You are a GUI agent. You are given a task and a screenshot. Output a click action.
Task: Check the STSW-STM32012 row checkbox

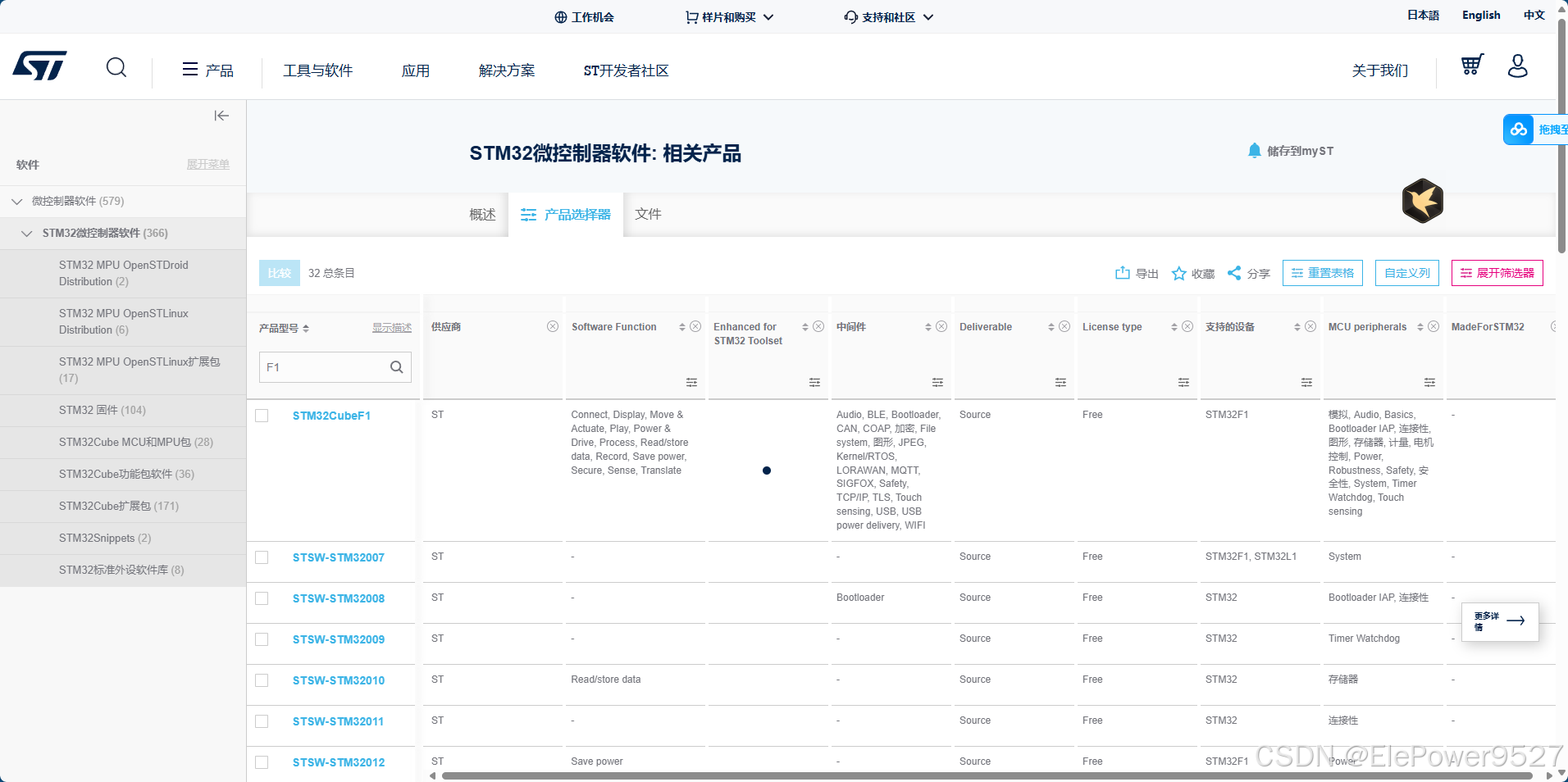262,762
